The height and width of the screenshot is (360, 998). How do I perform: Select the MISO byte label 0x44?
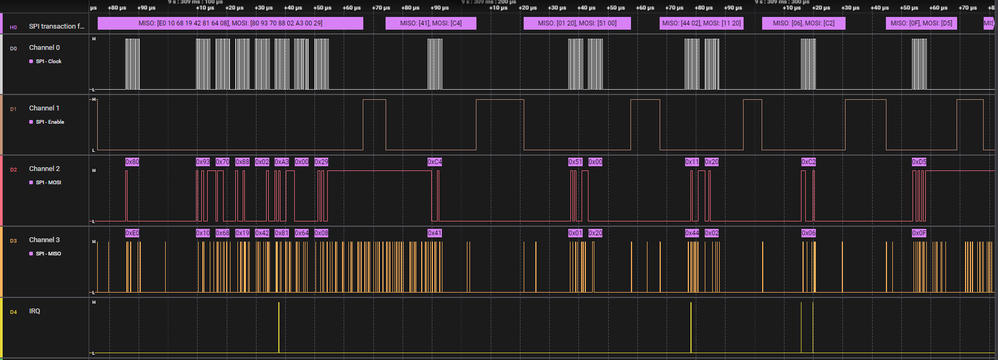pos(692,233)
